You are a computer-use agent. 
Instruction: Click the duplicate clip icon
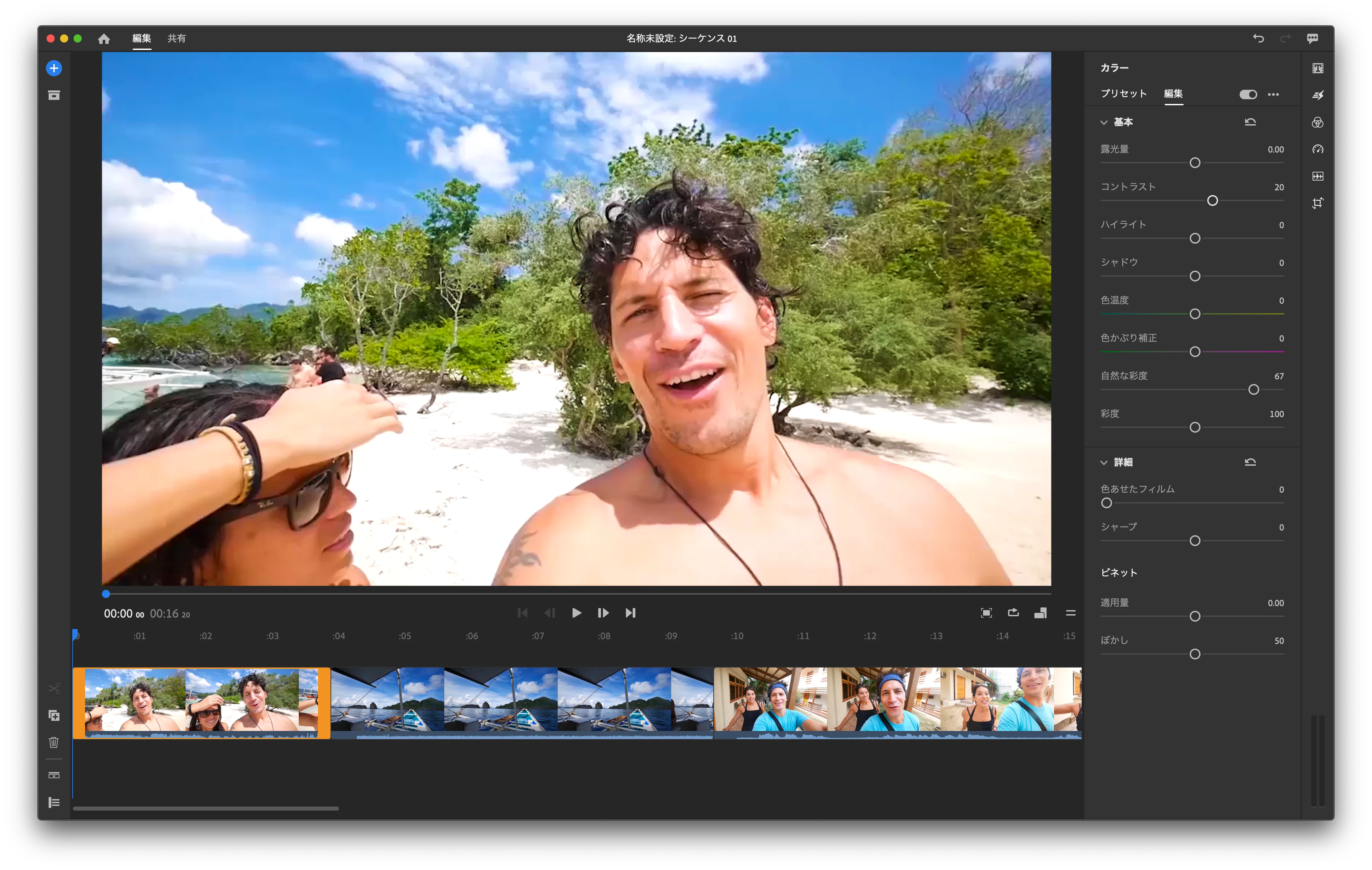[x=54, y=716]
